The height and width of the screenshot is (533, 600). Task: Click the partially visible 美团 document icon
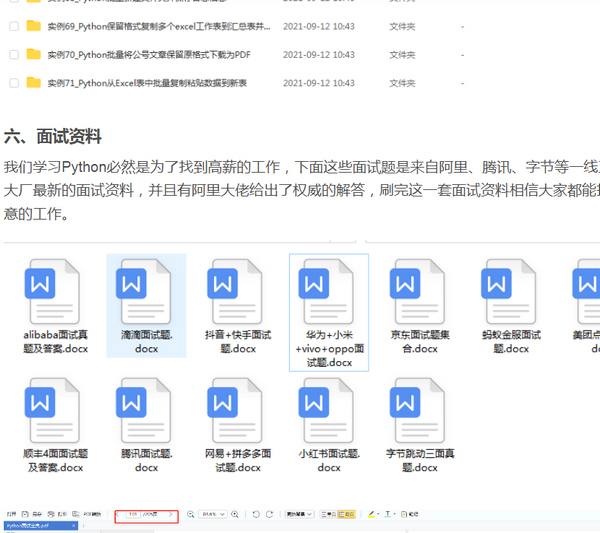(586, 292)
